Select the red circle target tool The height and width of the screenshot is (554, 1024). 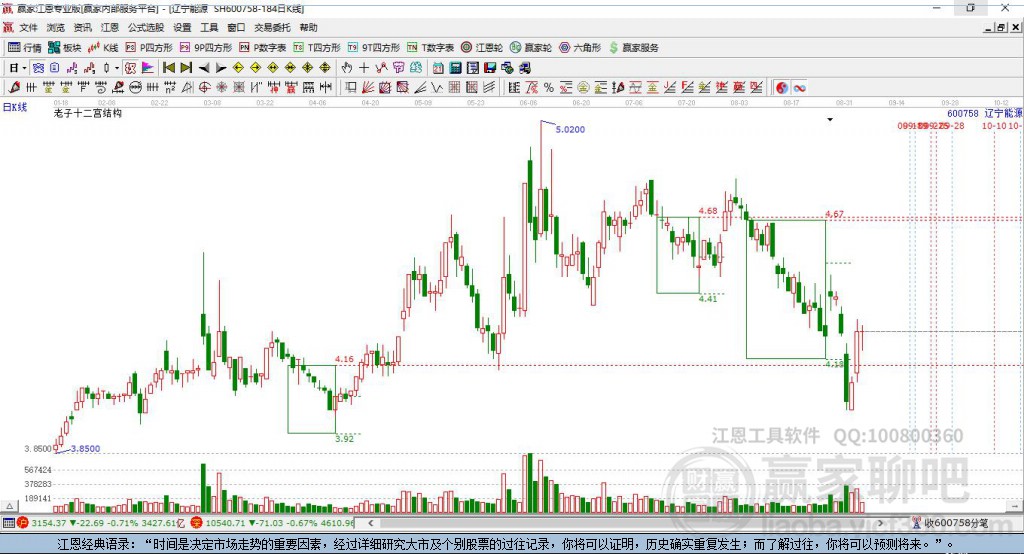click(x=204, y=88)
